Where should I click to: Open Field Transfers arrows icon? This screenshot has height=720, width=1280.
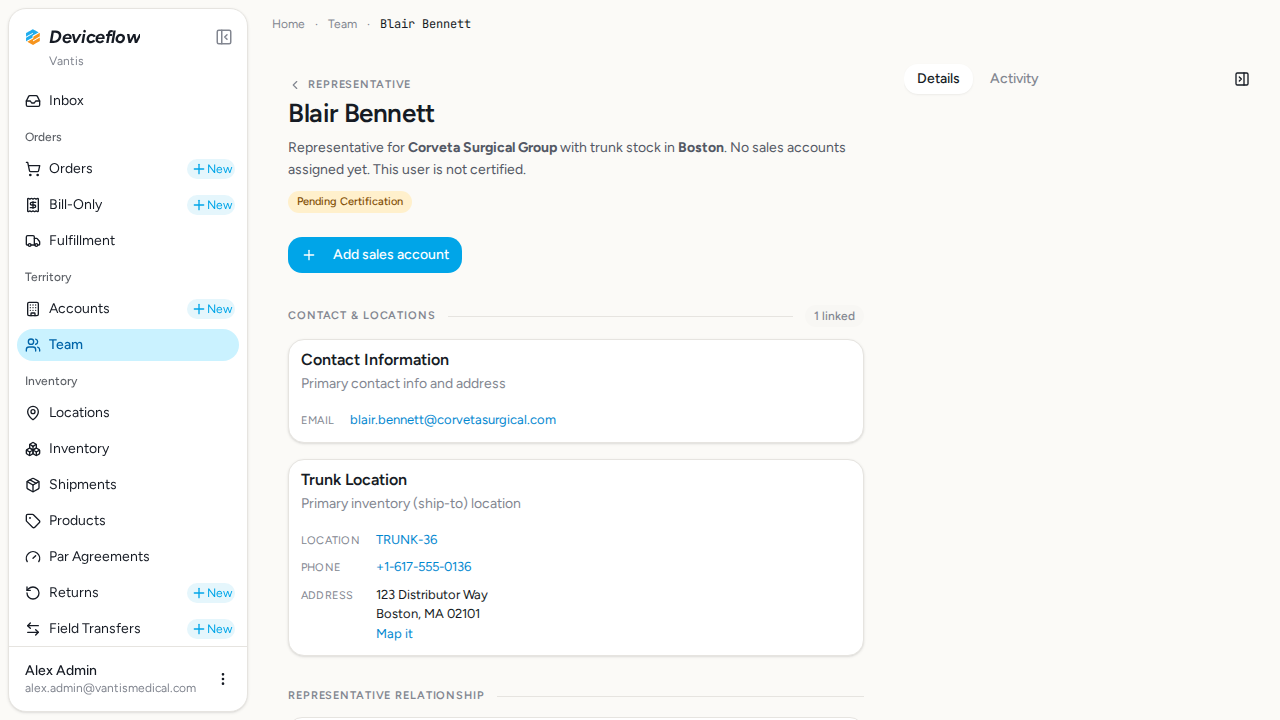(33, 629)
